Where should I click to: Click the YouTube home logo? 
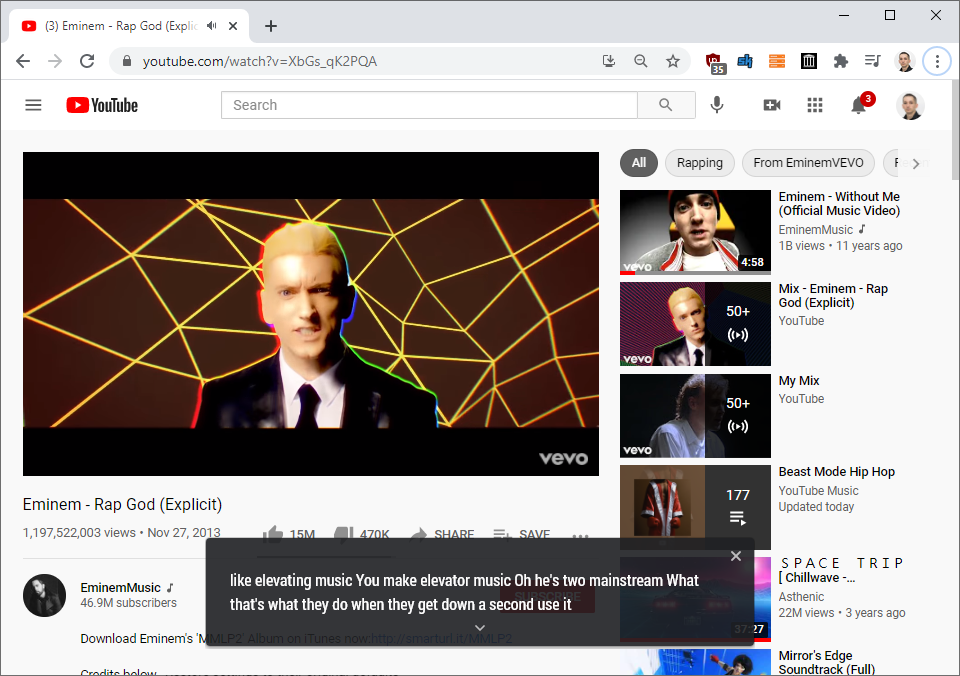click(101, 104)
